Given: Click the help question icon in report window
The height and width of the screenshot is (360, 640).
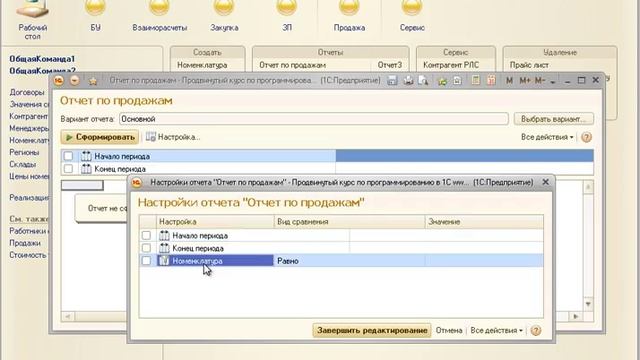Looking at the screenshot, I should [x=586, y=137].
